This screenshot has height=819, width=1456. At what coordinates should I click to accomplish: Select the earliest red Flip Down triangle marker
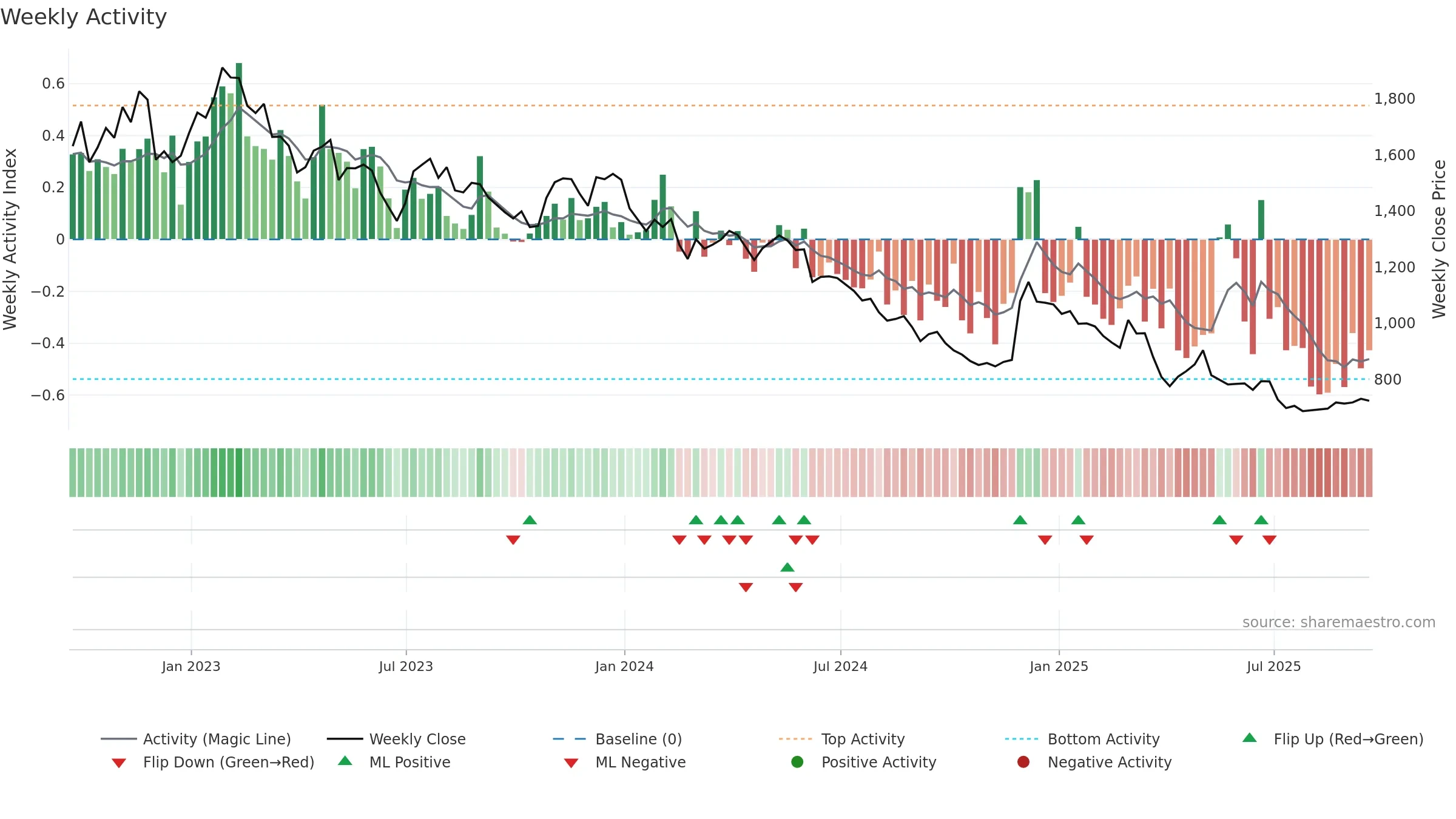[513, 540]
